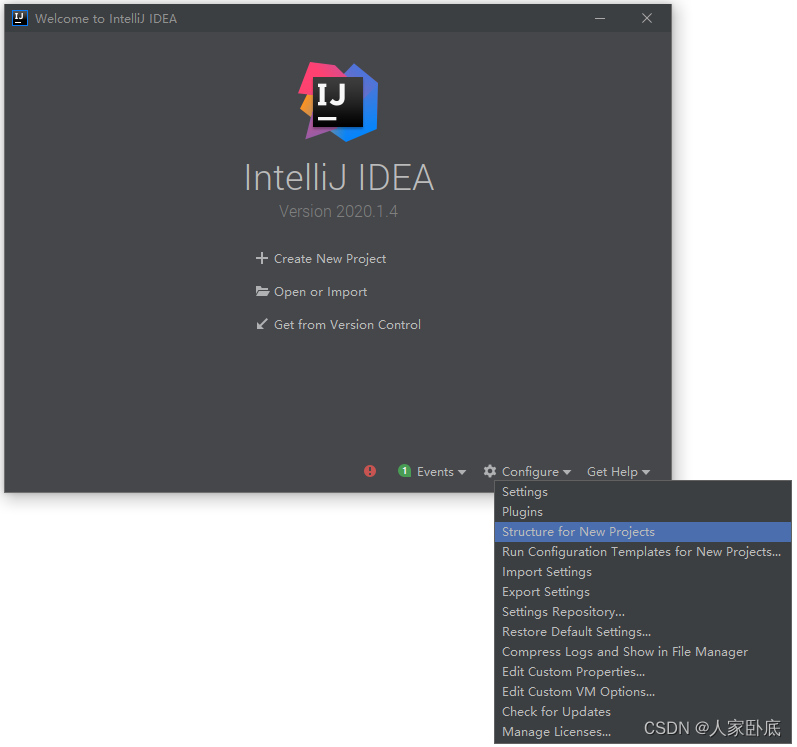797x747 pixels.
Task: Select Check for Updates entry
Action: (x=644, y=713)
